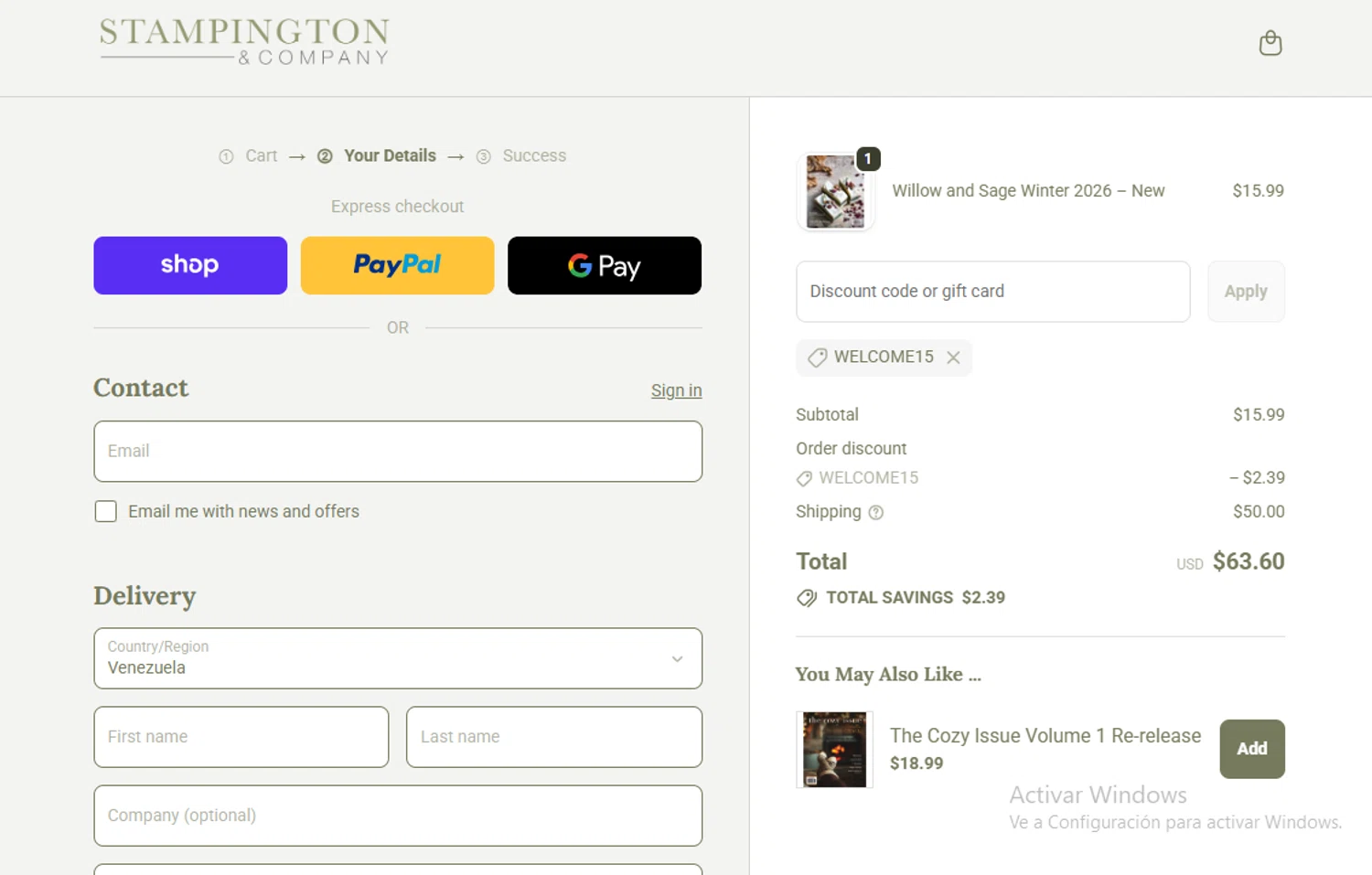This screenshot has height=875, width=1372.
Task: Click the $63.60 total amount
Action: coord(1249,561)
